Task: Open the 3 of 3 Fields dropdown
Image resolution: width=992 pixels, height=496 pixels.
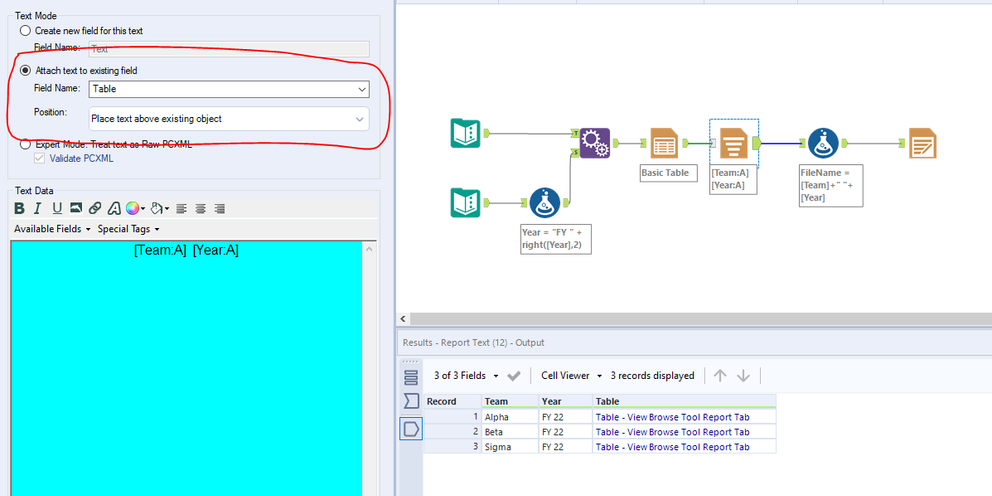Action: (466, 376)
